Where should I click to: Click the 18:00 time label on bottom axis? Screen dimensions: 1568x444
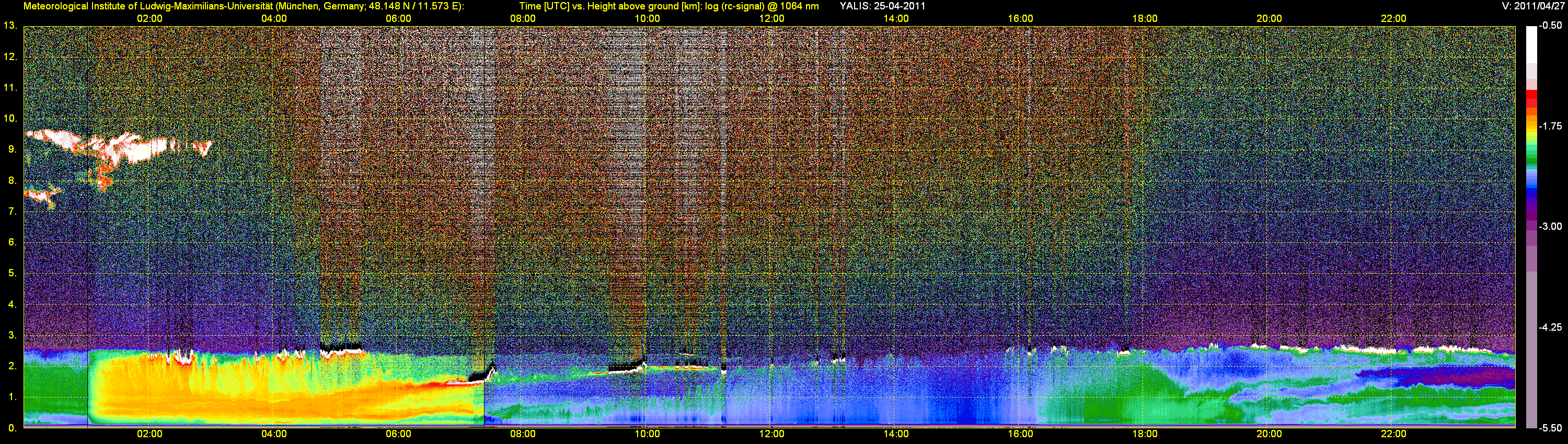point(1144,434)
